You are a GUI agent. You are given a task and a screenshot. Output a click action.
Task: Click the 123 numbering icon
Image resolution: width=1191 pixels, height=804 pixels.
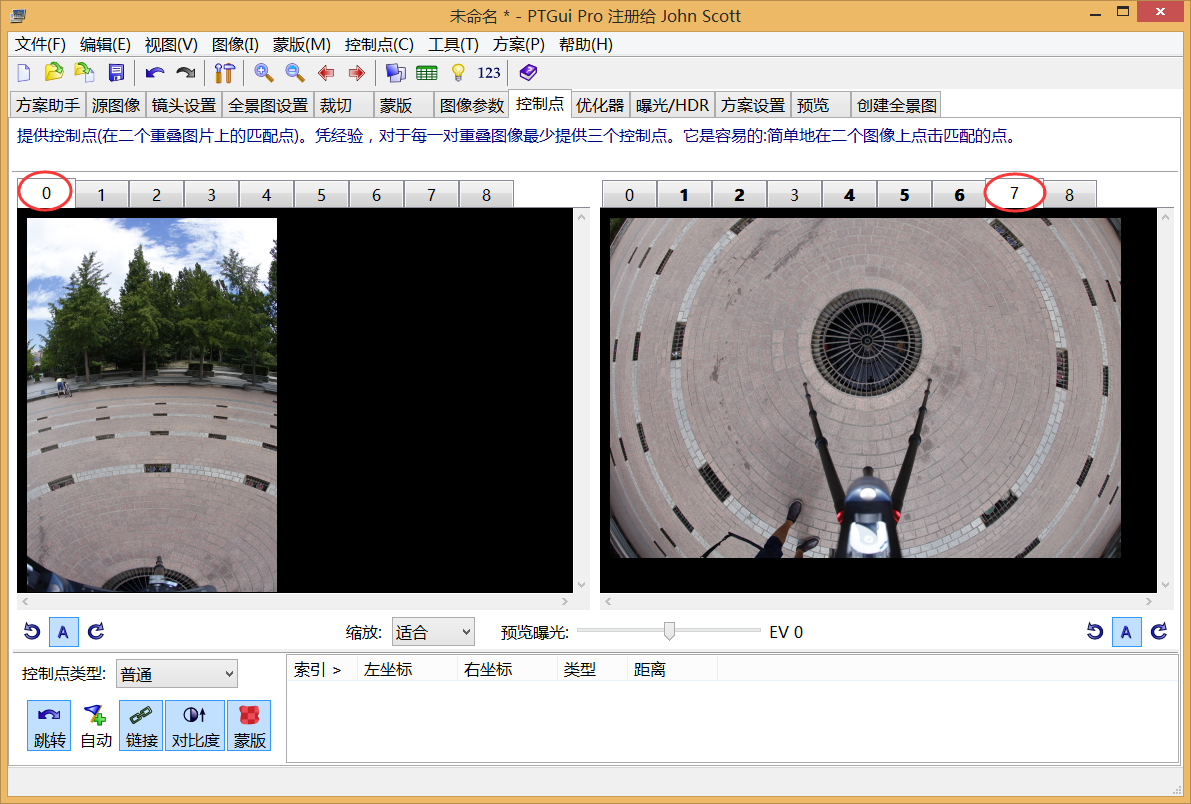[489, 72]
